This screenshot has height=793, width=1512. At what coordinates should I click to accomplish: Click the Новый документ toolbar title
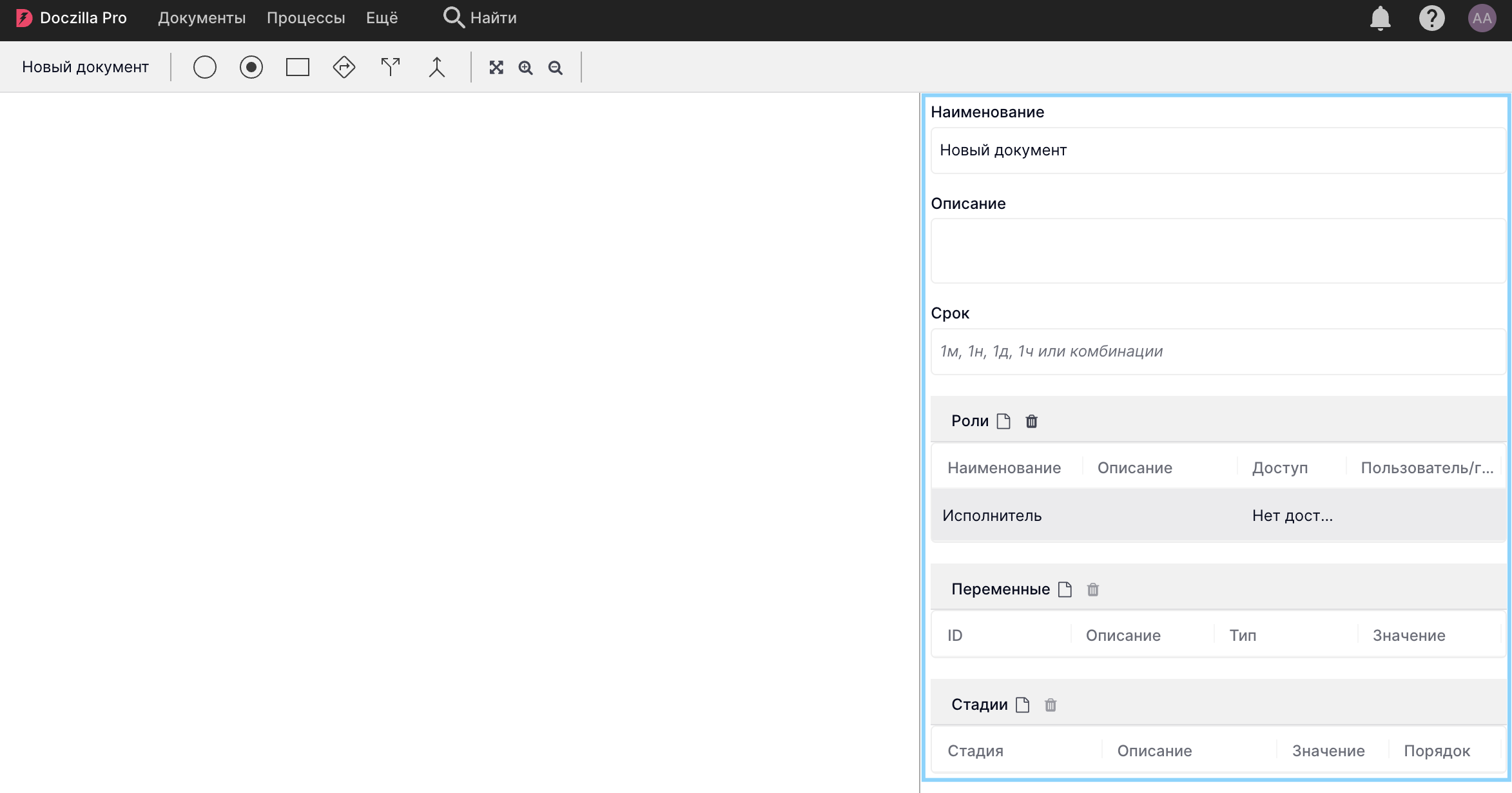tap(85, 67)
